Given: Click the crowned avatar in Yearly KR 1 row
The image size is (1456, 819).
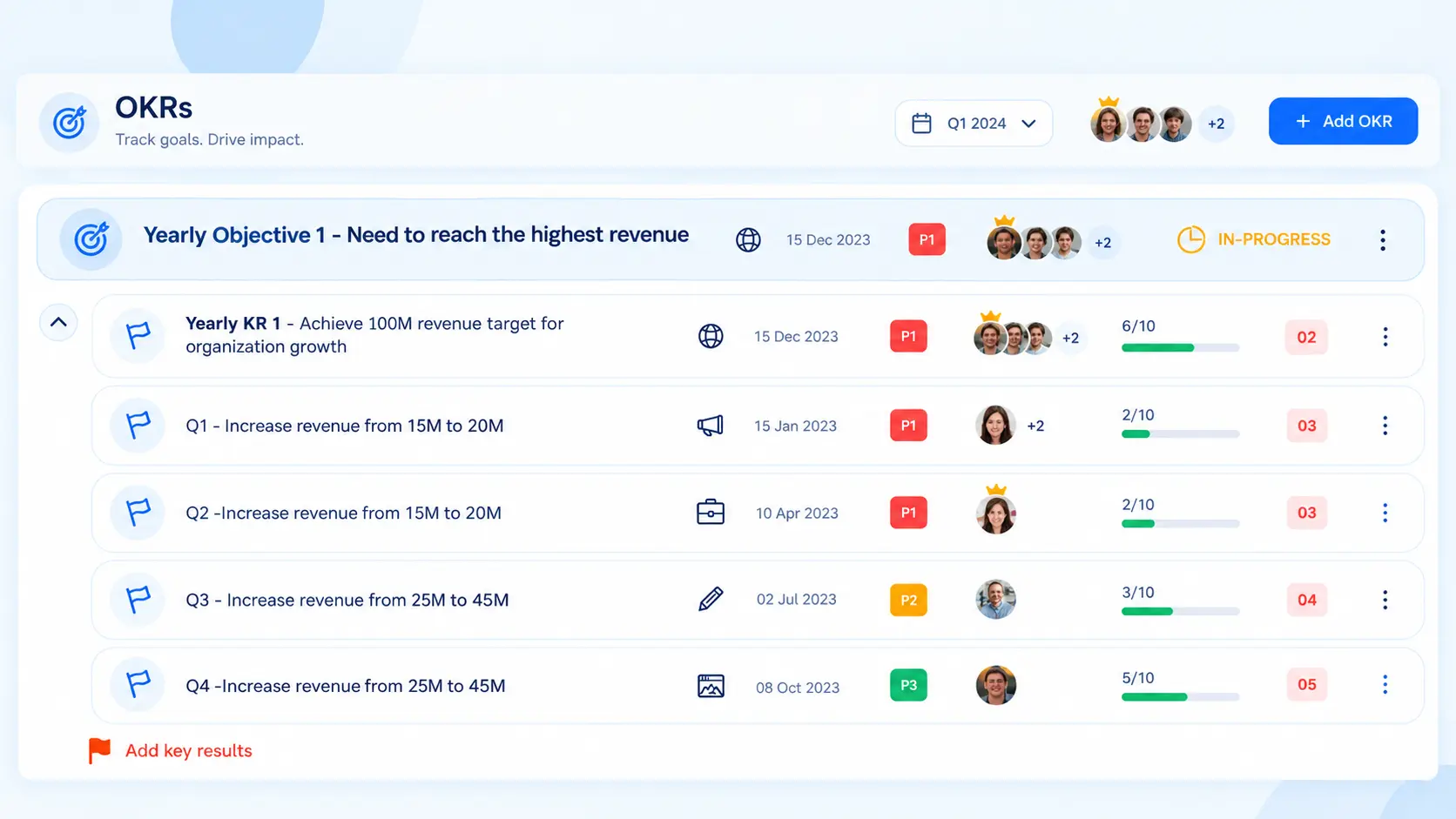Looking at the screenshot, I should coord(989,336).
